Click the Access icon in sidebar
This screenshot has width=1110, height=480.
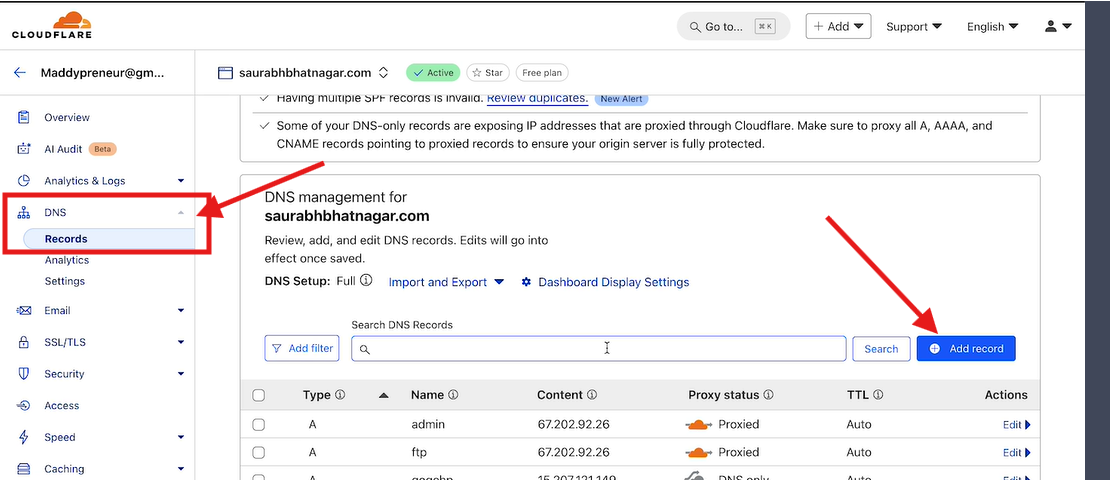tap(24, 406)
